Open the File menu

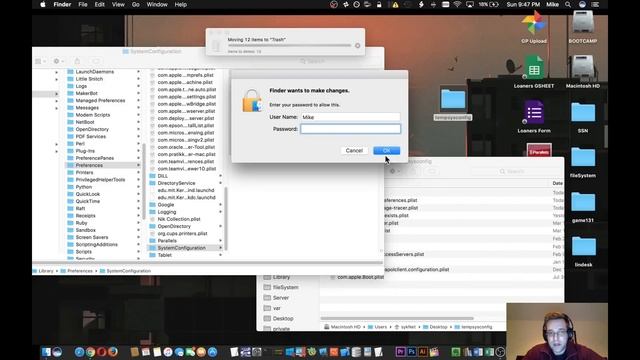coord(83,4)
